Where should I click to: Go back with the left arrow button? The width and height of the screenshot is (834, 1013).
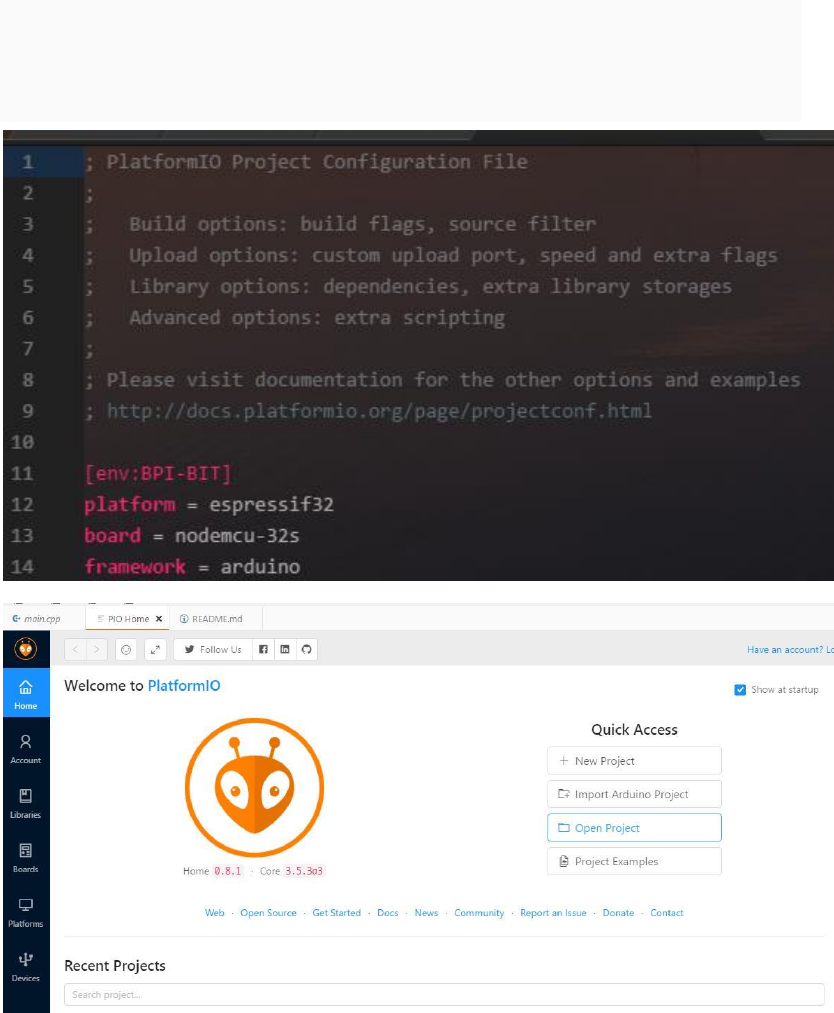76,649
